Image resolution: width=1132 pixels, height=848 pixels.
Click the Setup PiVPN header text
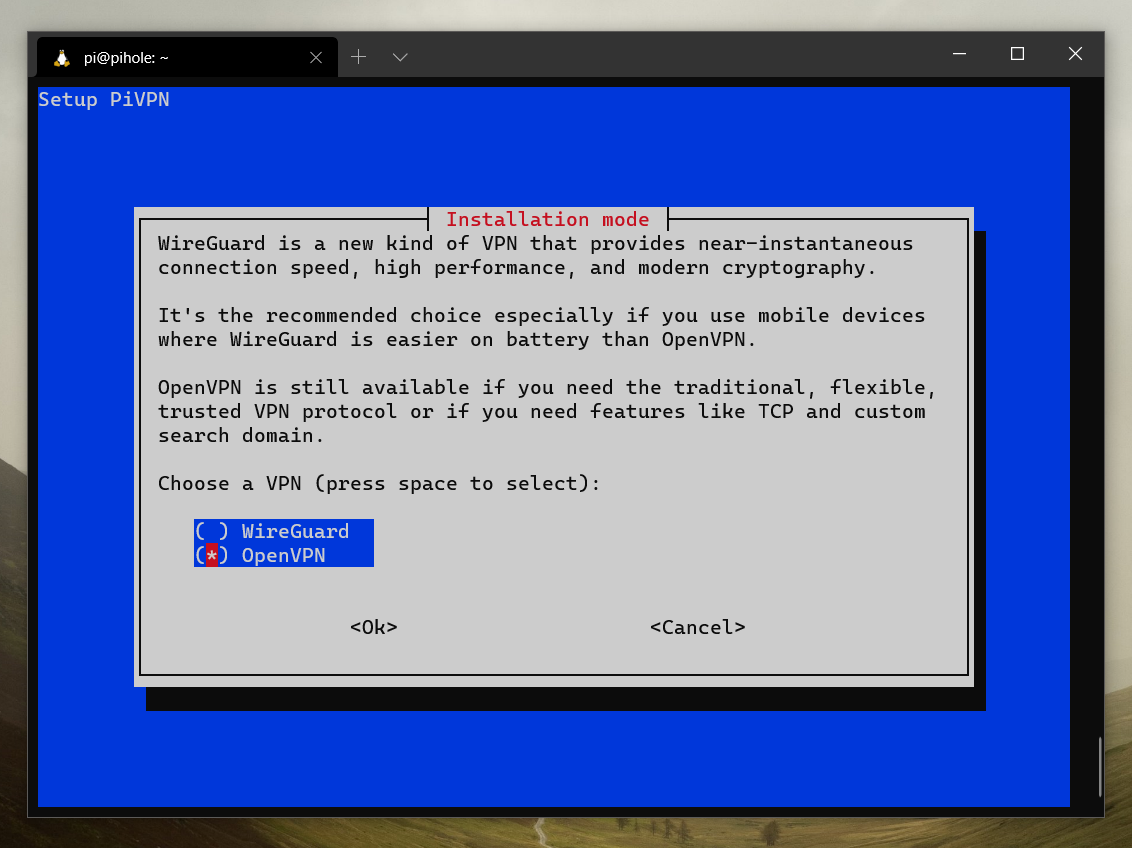(x=104, y=99)
